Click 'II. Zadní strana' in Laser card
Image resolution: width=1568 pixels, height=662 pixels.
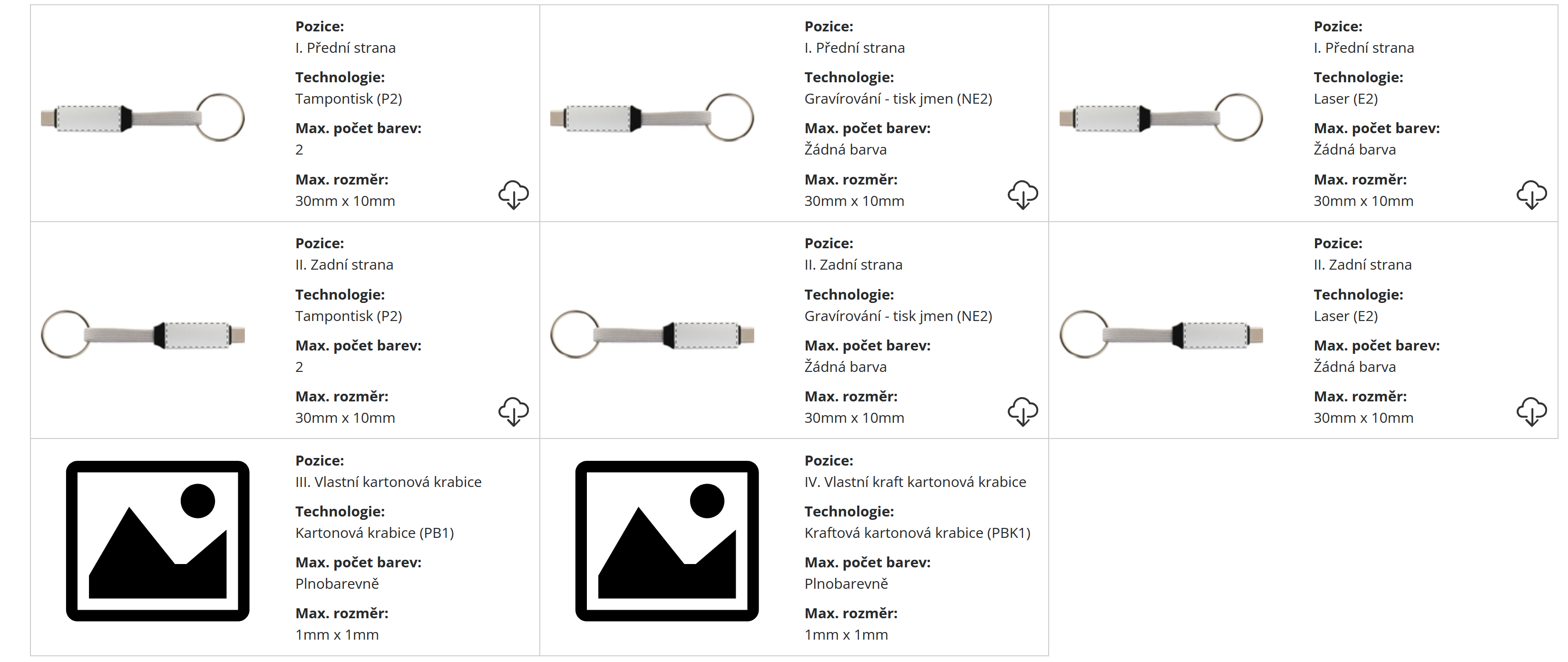[1362, 265]
